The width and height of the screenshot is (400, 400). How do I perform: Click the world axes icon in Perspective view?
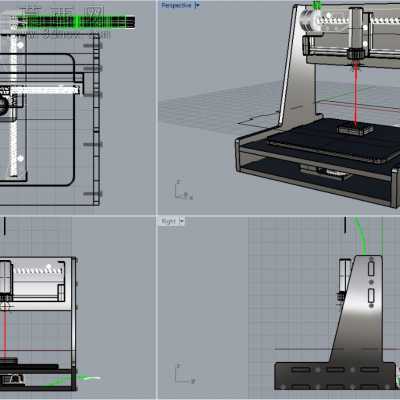click(184, 190)
